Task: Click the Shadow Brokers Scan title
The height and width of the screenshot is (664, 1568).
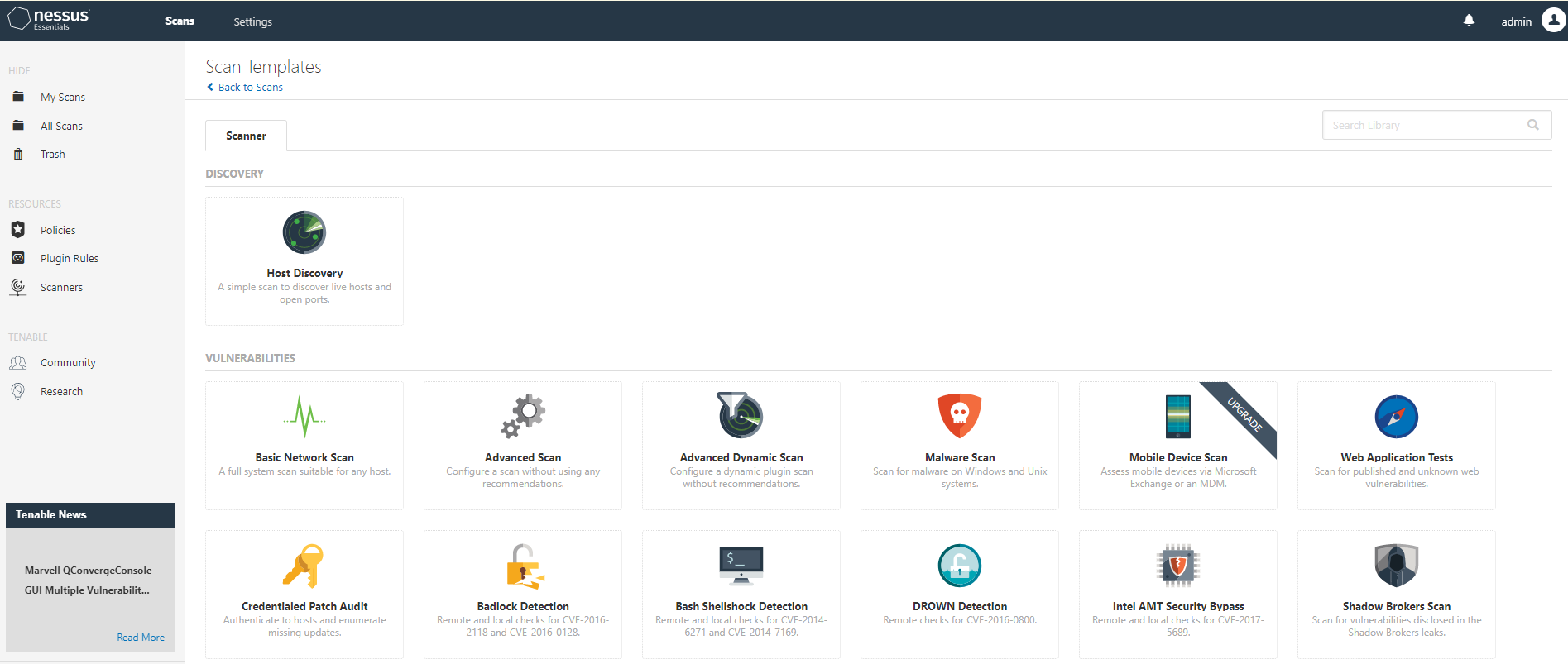Action: coord(1397,606)
